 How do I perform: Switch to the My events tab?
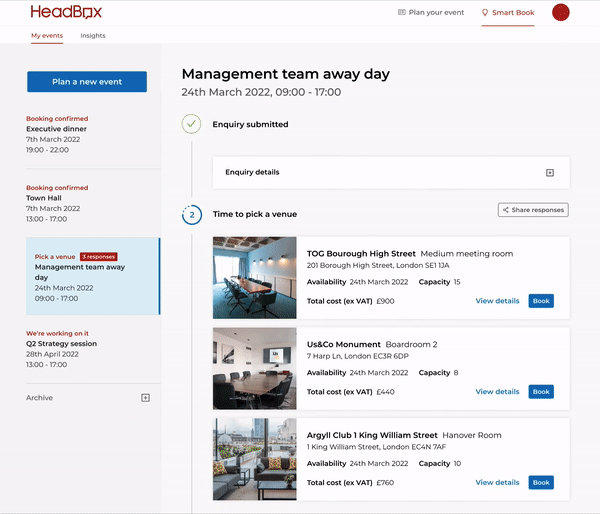click(x=47, y=36)
